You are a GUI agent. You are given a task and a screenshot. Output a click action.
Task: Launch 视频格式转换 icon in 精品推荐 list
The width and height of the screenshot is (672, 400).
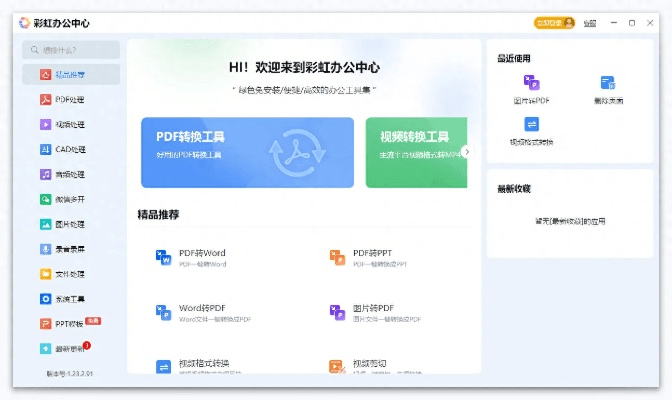[x=163, y=367]
